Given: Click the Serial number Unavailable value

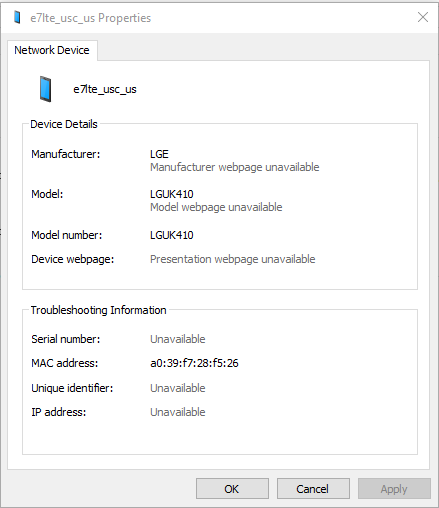Looking at the screenshot, I should [178, 339].
